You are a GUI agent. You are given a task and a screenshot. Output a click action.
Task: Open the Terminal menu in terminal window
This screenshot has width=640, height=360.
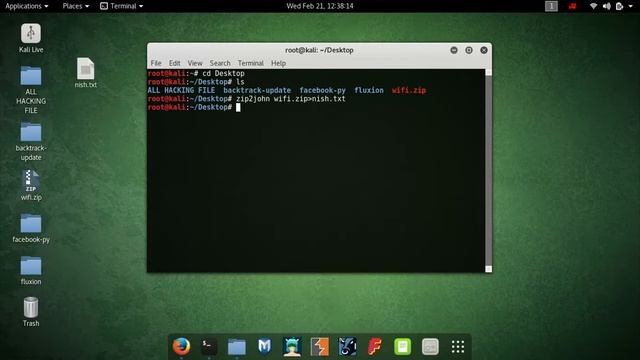(x=251, y=63)
